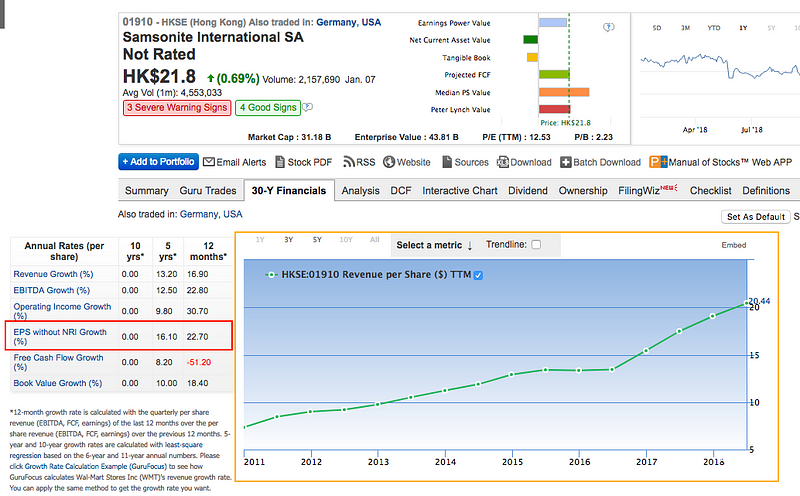Open the Definitions tab
800x496 pixels.
click(766, 190)
